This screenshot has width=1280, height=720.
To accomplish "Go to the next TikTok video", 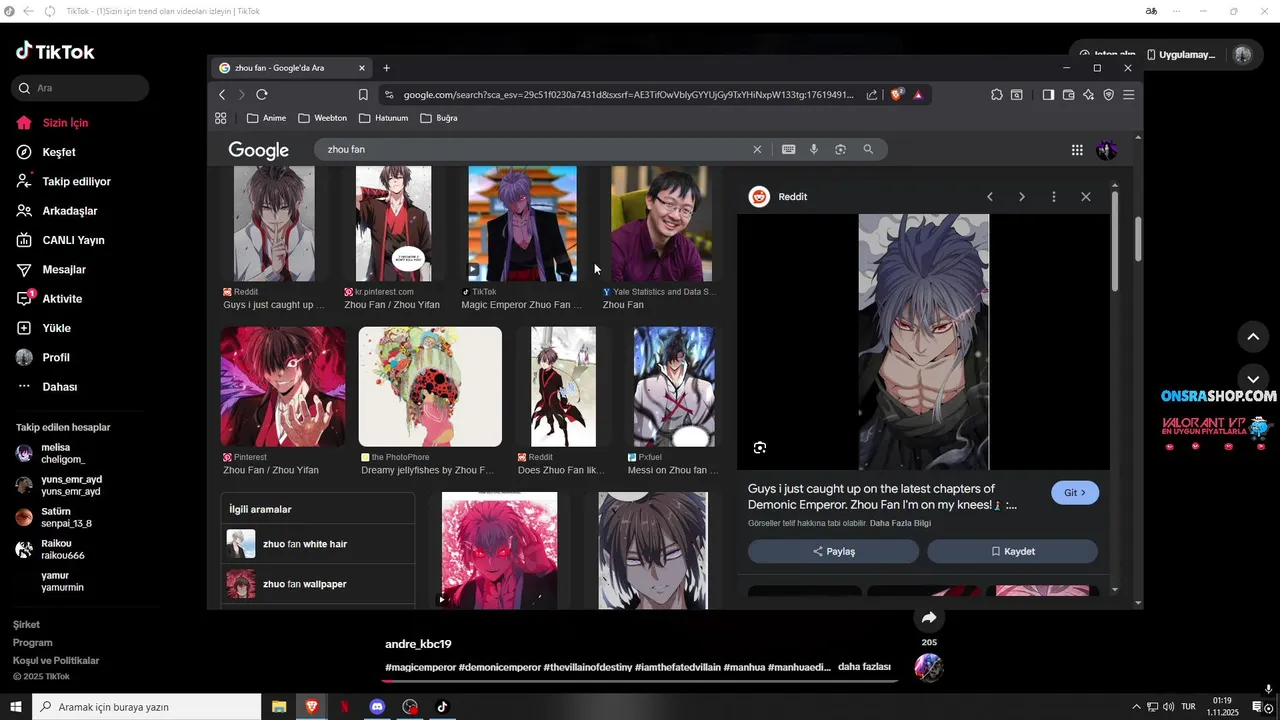I will [1253, 379].
